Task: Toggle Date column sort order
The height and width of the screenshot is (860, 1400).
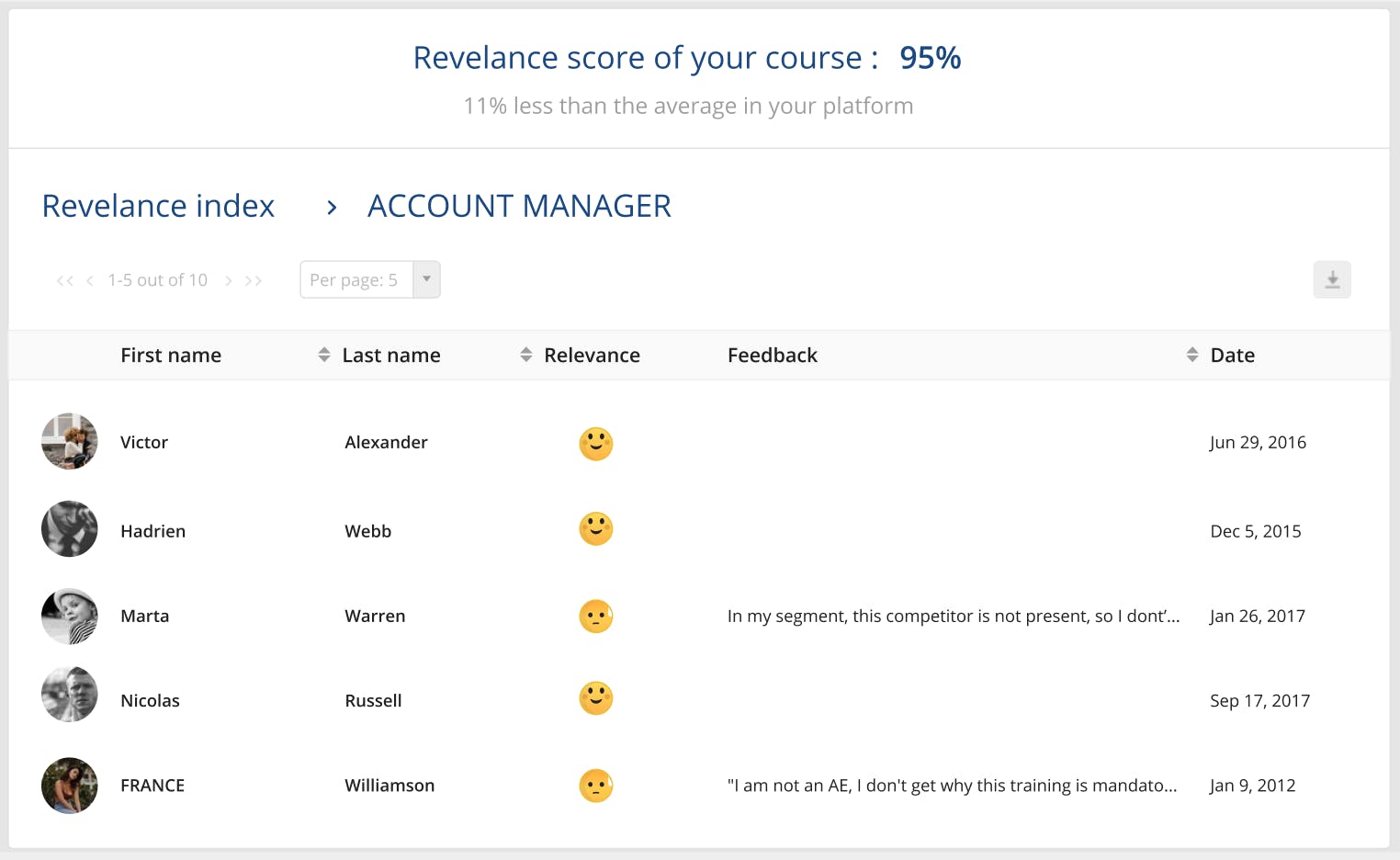Action: 1192,354
